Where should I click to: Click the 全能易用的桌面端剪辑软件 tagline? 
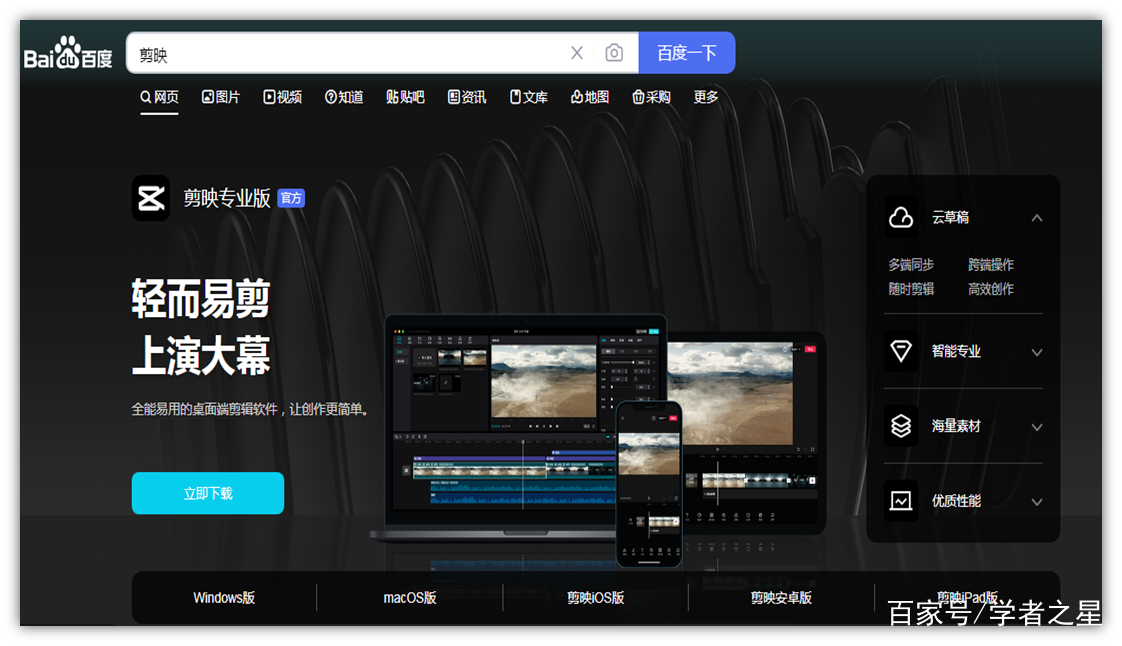click(x=250, y=409)
